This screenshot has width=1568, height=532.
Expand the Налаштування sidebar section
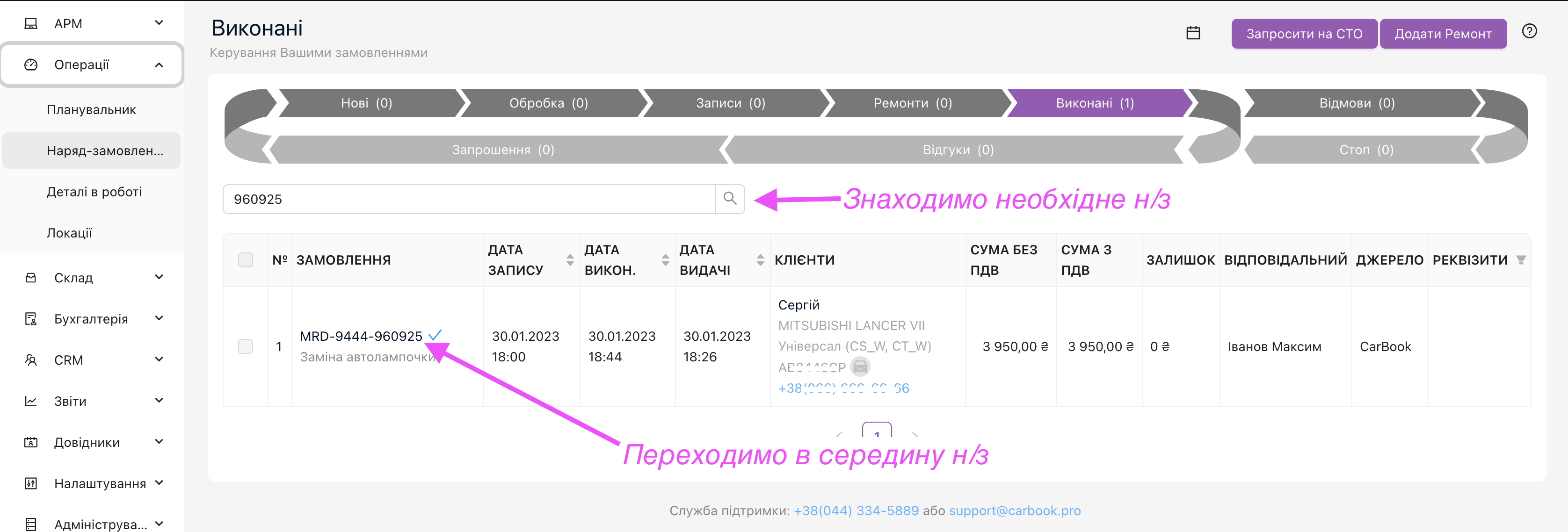coord(159,483)
